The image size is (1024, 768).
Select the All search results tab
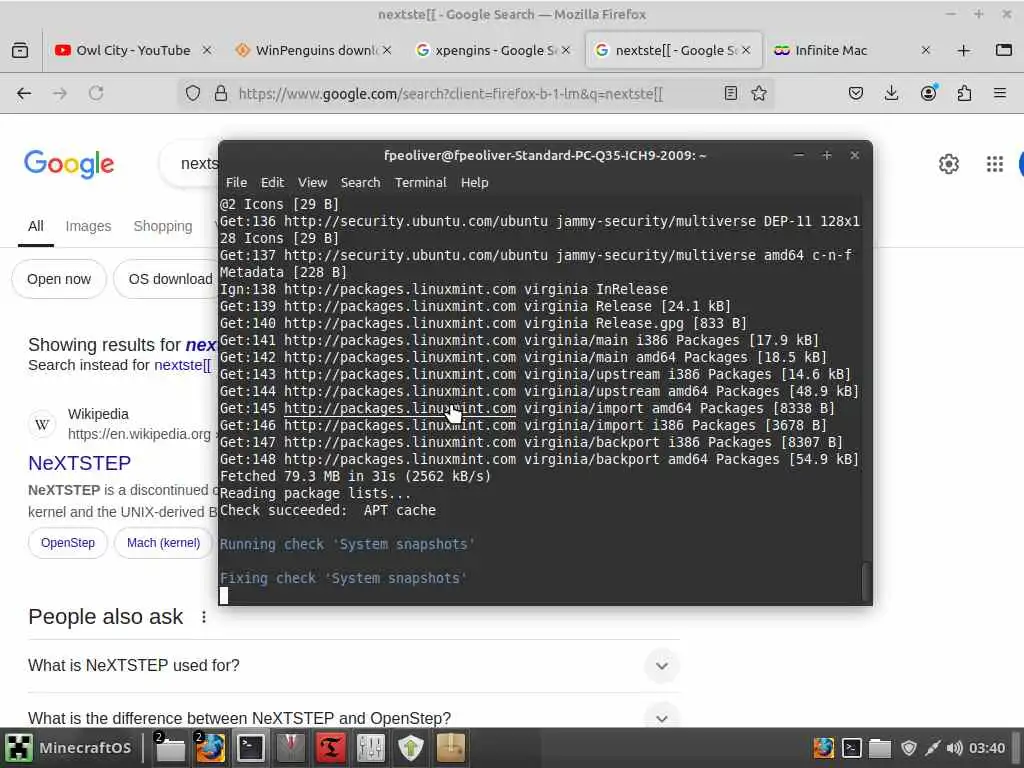tap(36, 226)
